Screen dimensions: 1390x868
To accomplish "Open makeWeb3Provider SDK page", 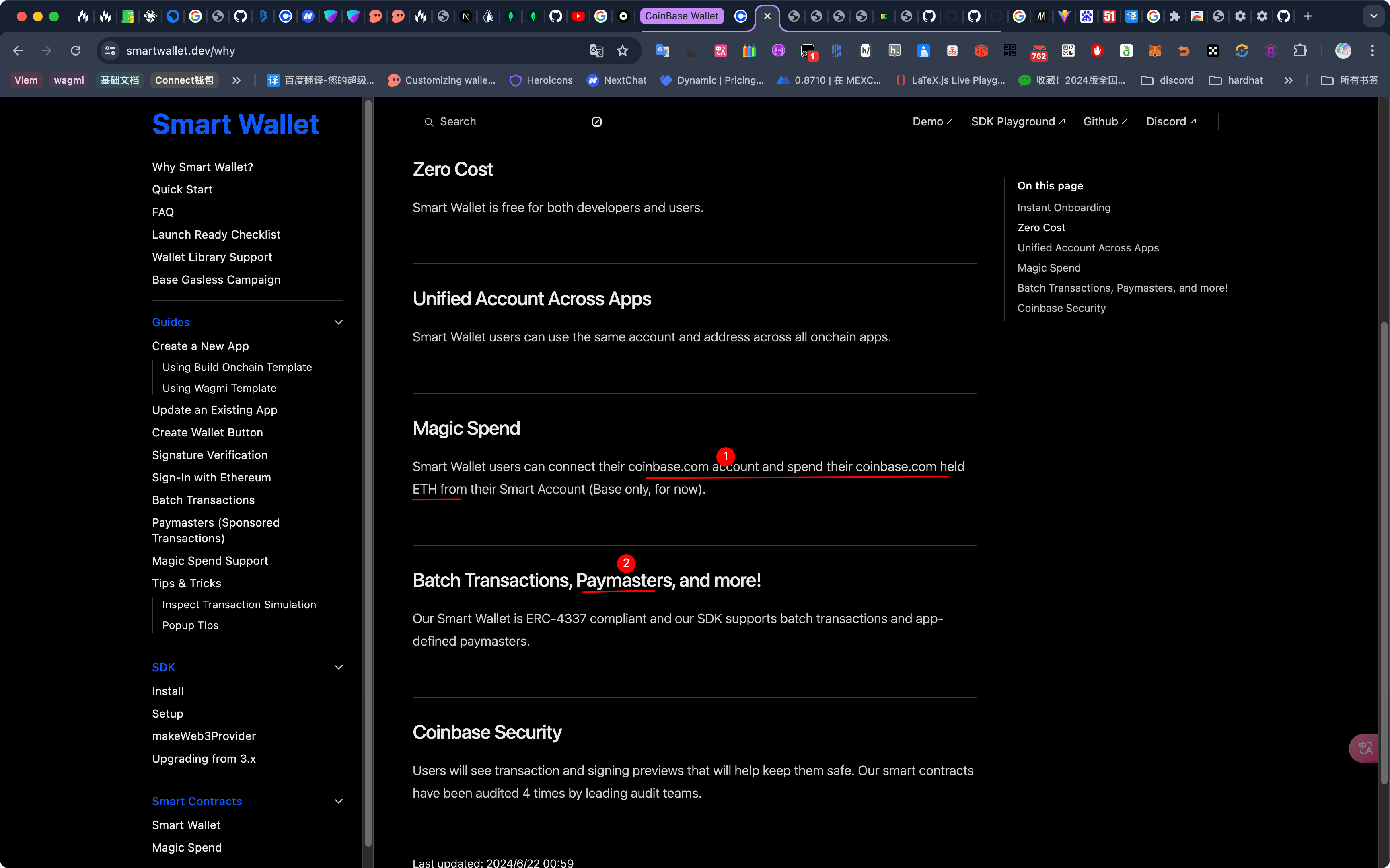I will [x=204, y=736].
